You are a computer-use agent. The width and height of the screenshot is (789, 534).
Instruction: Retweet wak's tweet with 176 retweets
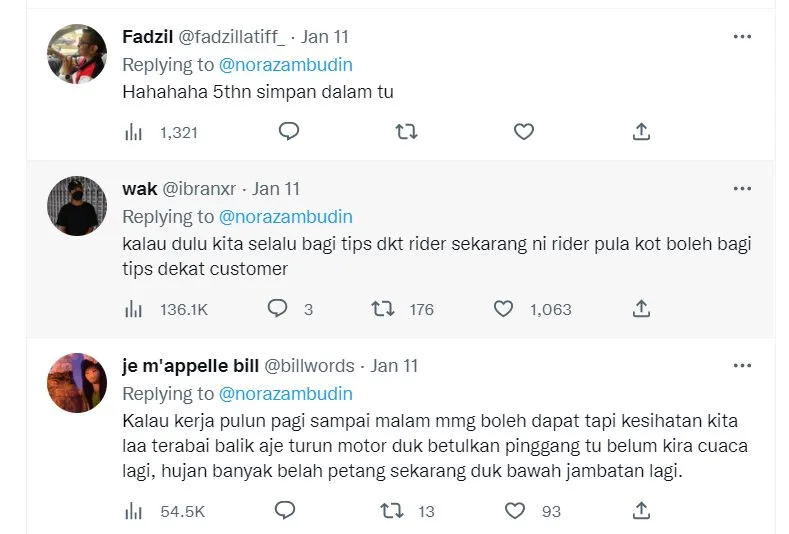[x=383, y=309]
